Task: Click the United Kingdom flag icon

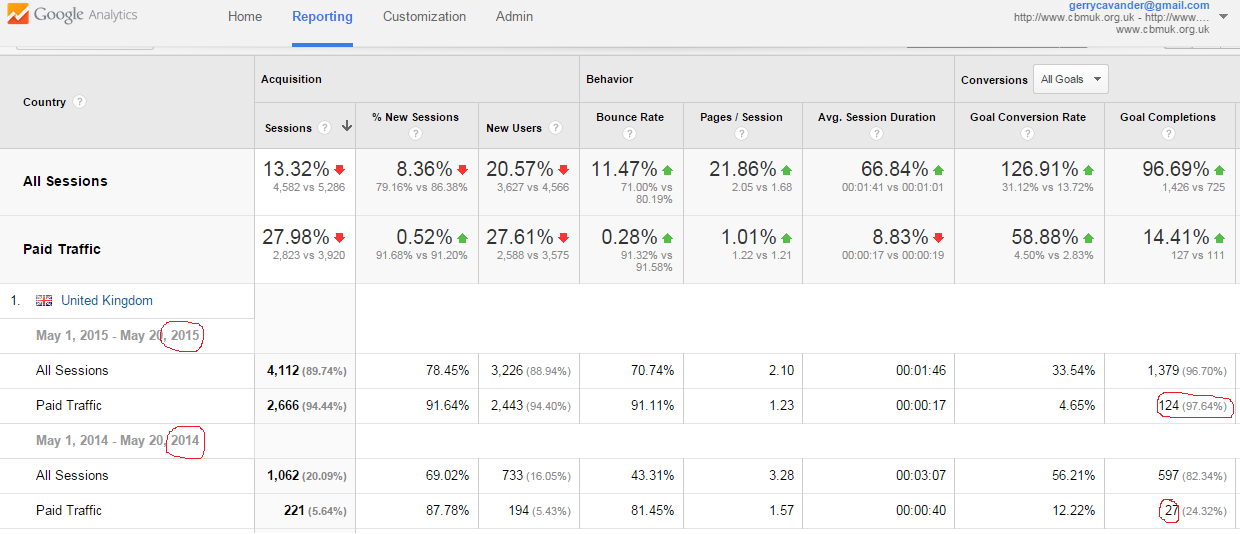Action: (44, 301)
